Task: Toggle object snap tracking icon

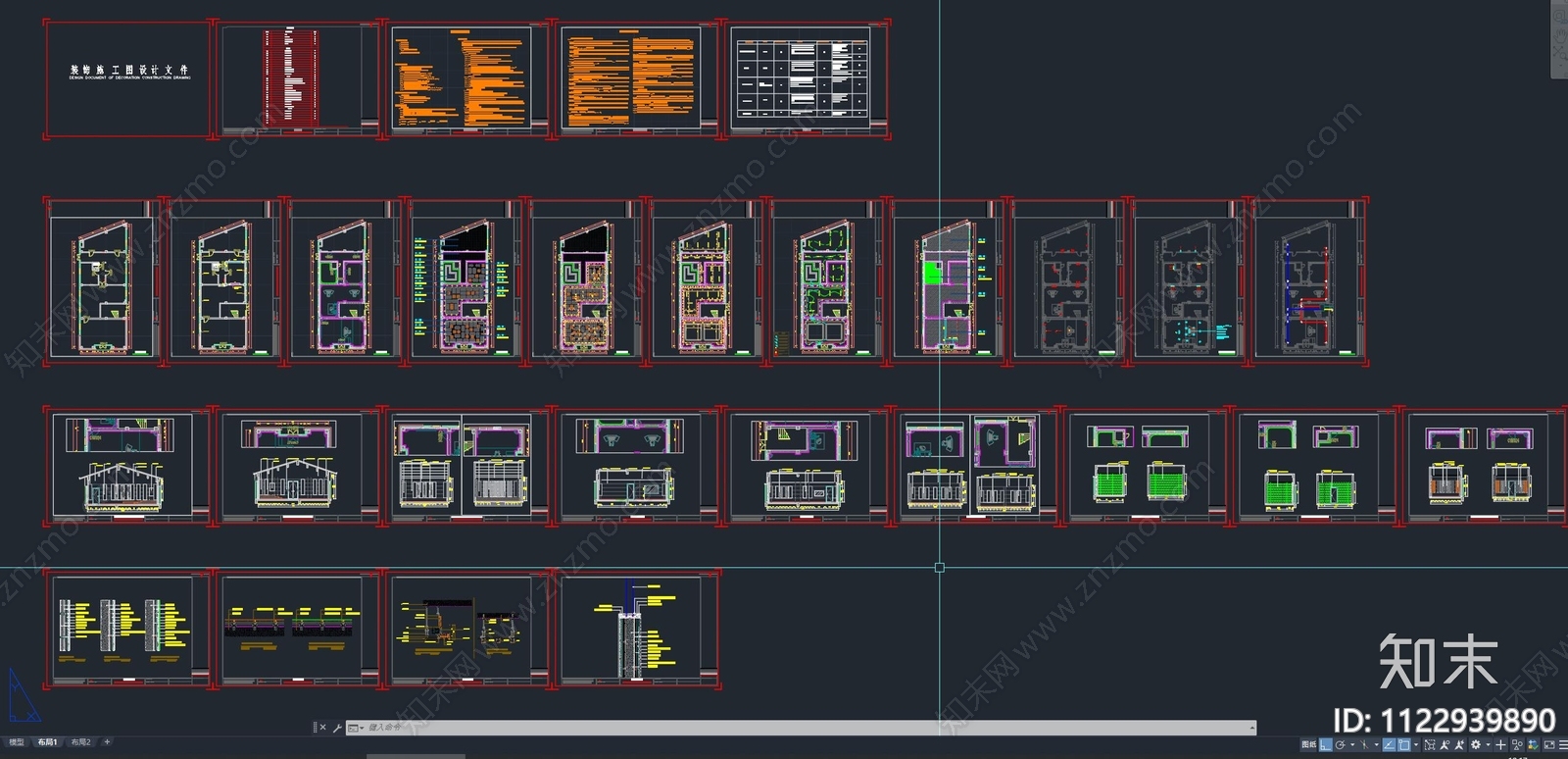Action: click(1364, 744)
